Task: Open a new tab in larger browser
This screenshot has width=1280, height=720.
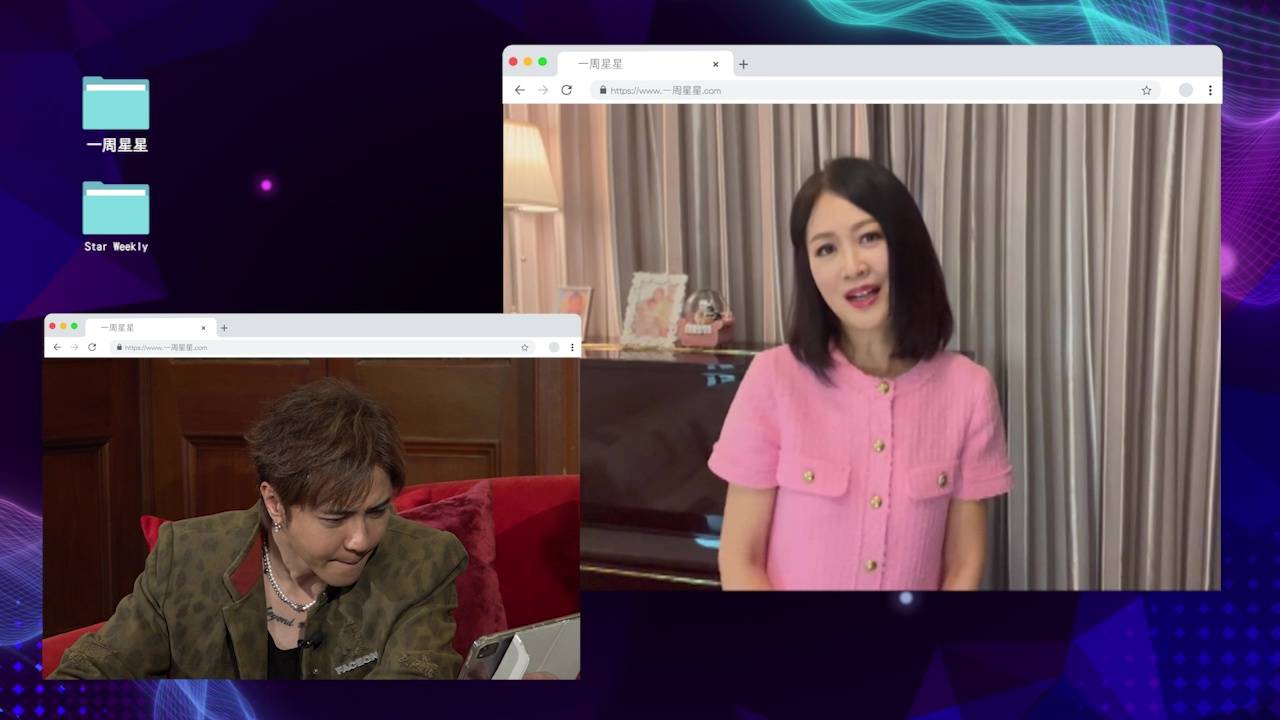Action: (x=743, y=64)
